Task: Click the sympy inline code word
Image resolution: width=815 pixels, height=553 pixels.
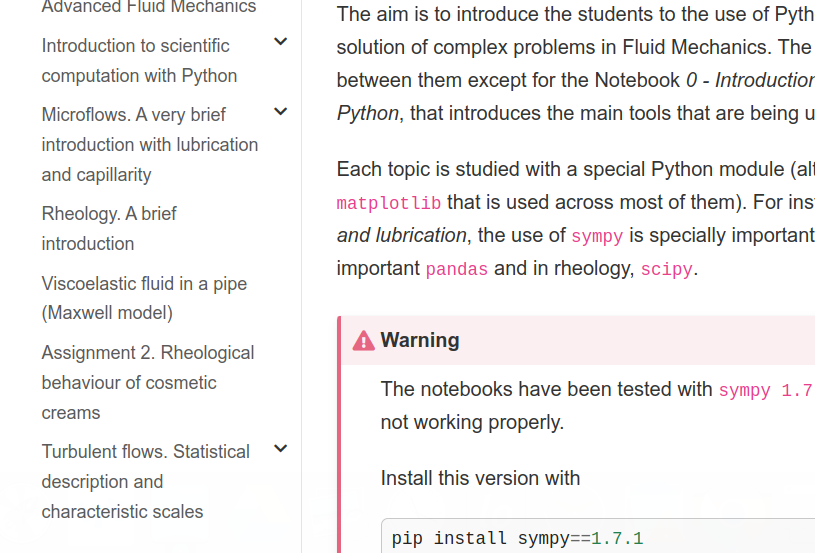Action: (597, 236)
